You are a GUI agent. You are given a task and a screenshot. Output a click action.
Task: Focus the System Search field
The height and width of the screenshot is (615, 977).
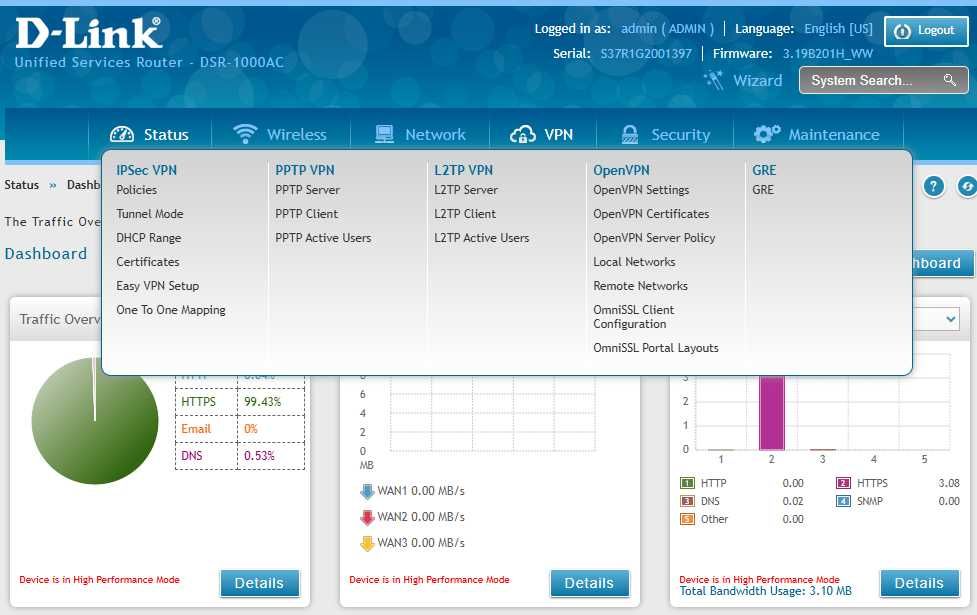tap(884, 80)
